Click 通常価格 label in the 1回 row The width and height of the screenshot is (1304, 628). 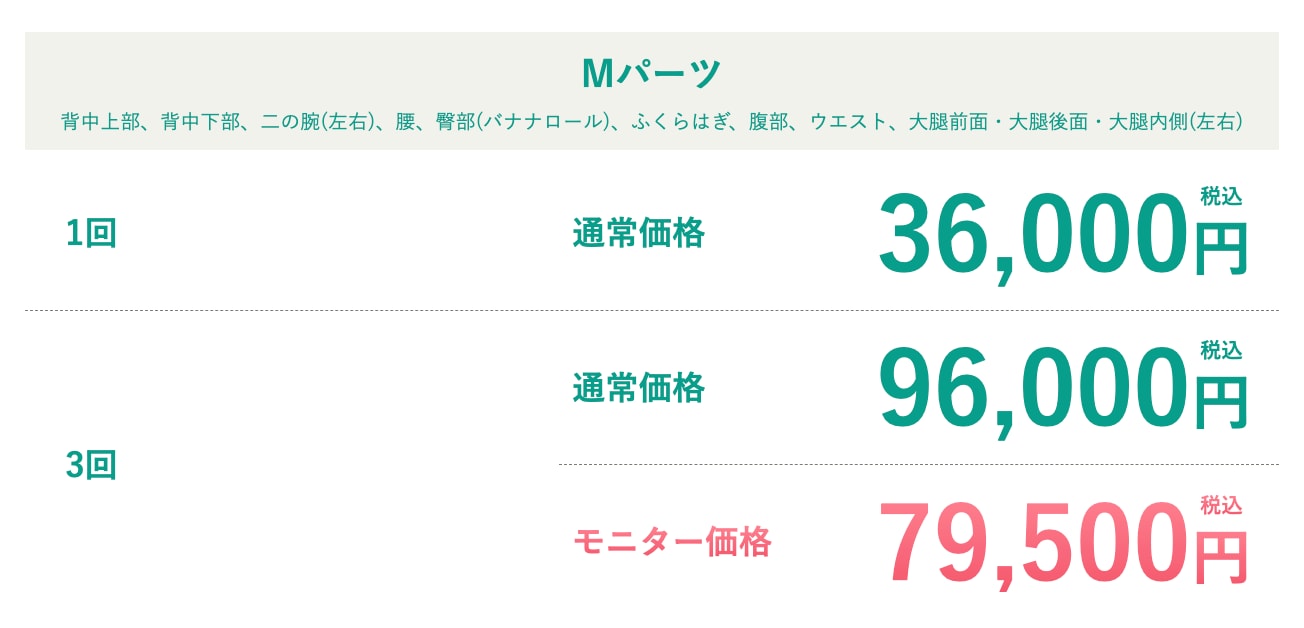click(x=638, y=234)
